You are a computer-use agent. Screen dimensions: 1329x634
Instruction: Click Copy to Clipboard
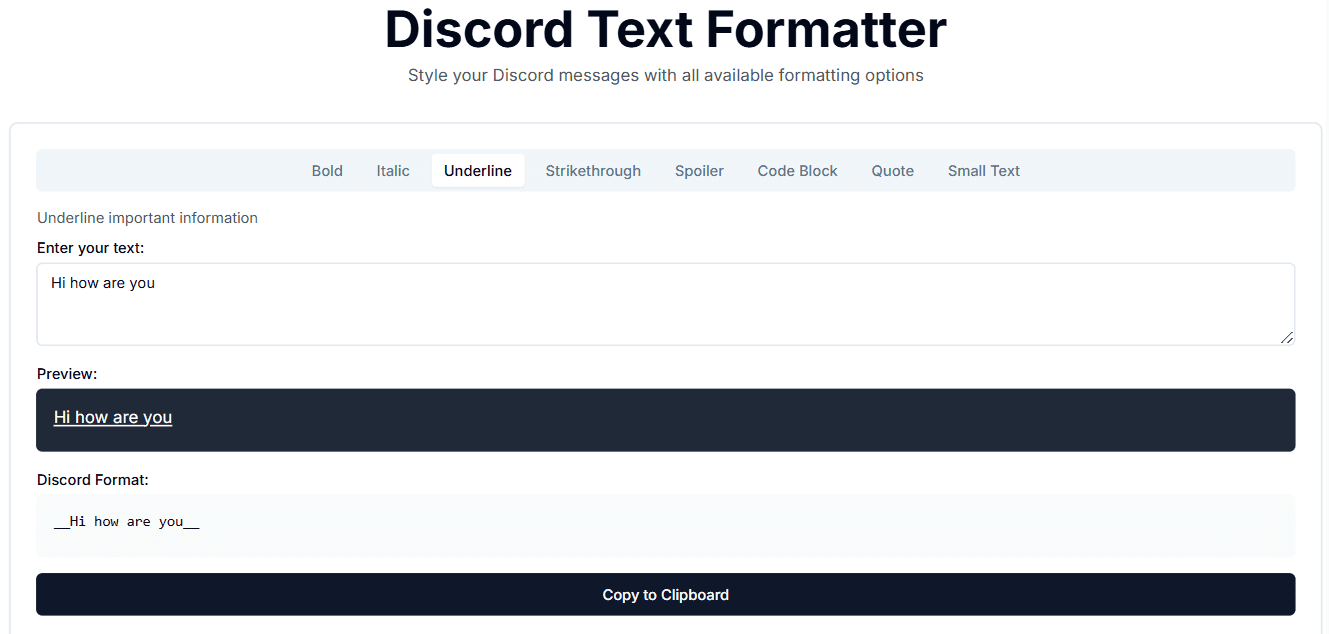pyautogui.click(x=665, y=594)
